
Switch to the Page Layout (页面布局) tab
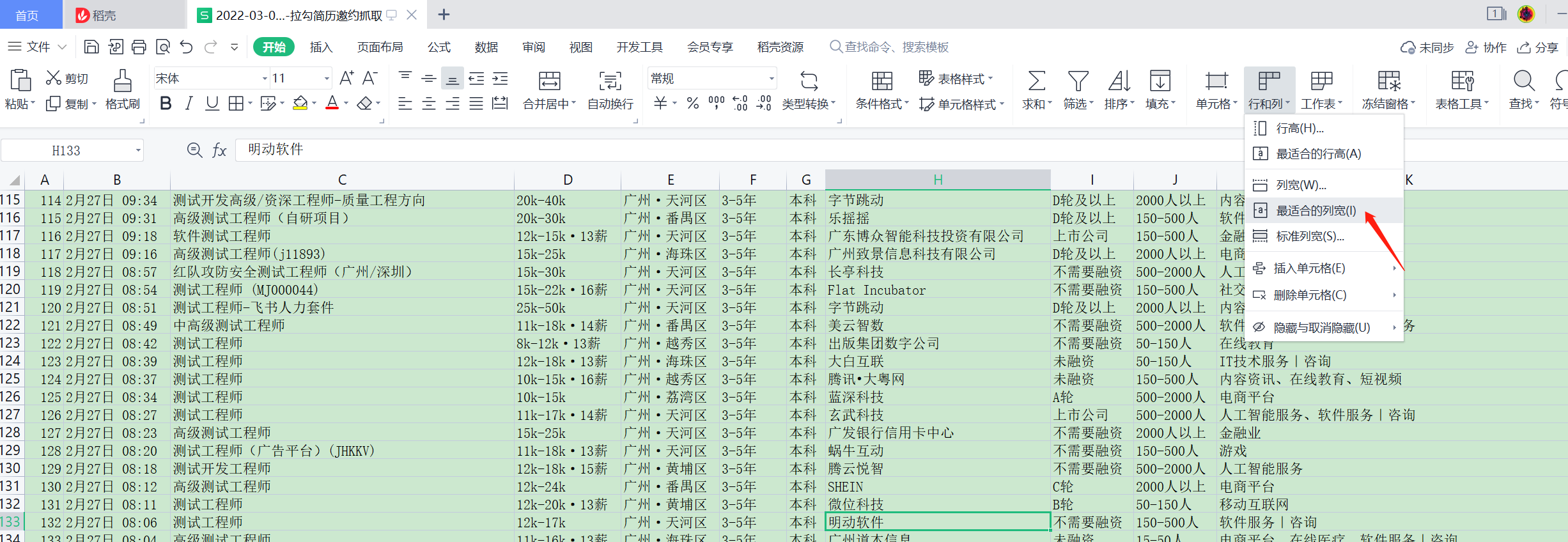point(380,47)
